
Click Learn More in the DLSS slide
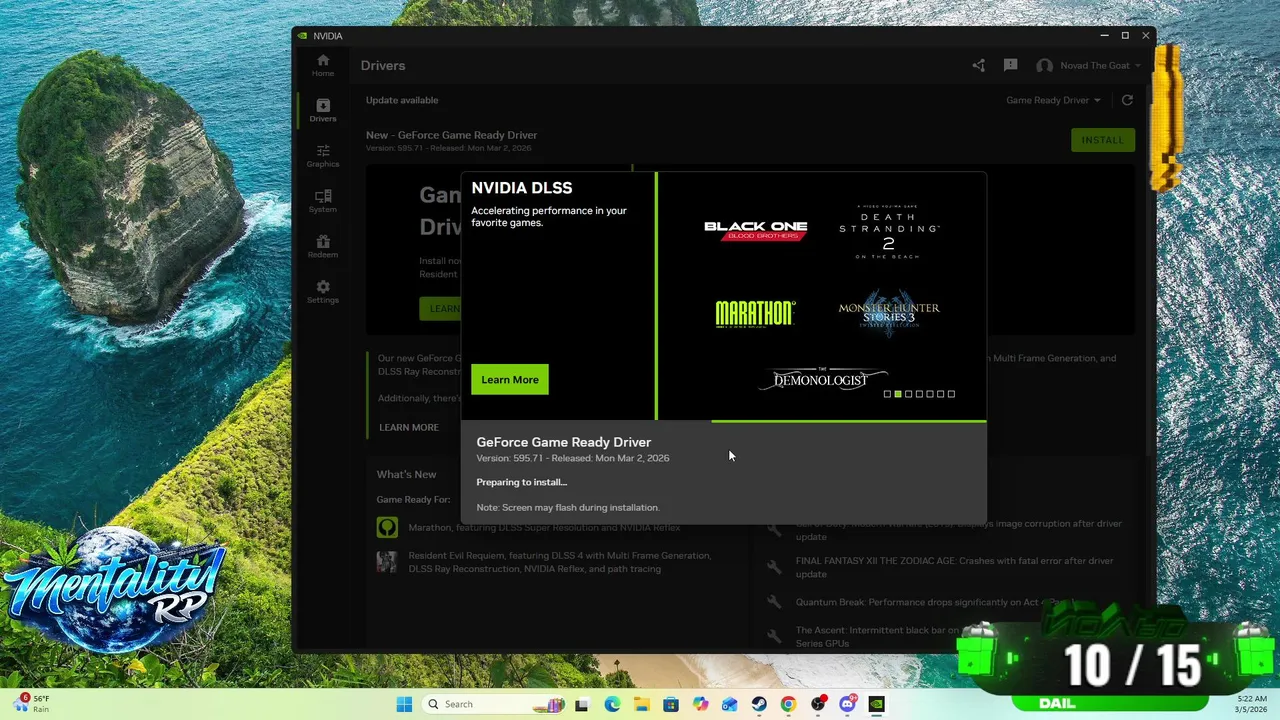coord(509,379)
